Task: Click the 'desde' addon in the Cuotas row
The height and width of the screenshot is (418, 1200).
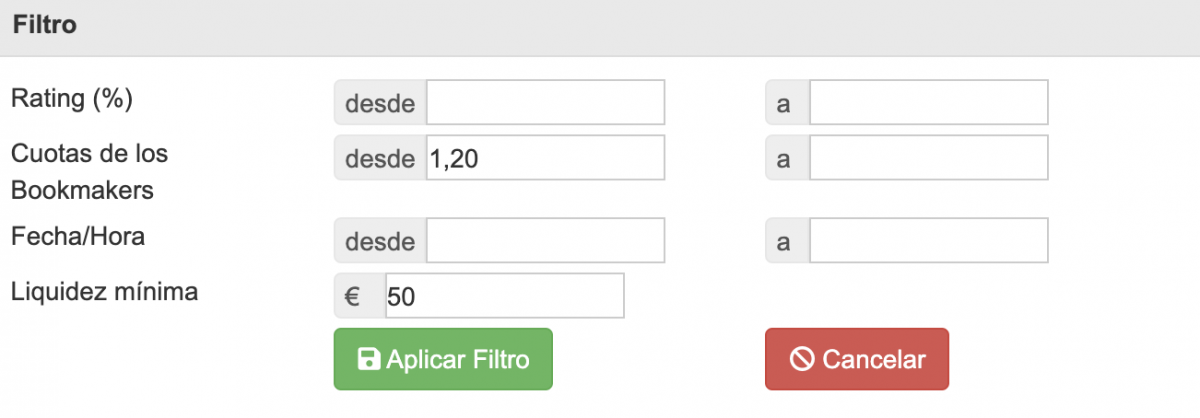Action: (380, 159)
